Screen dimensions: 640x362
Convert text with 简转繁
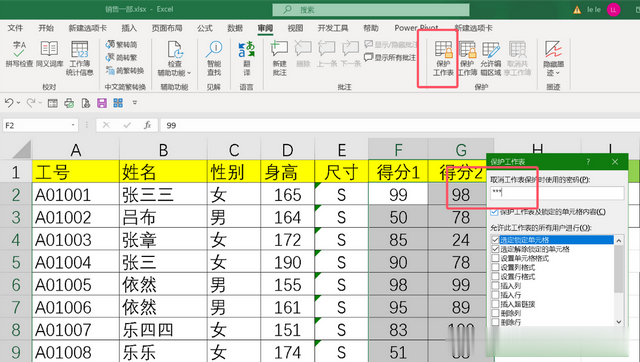121,57
